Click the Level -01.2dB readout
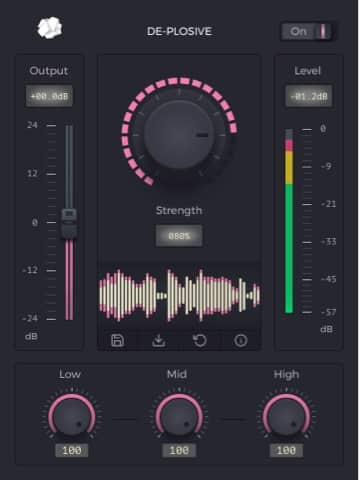This screenshot has width=360, height=480. point(309,96)
